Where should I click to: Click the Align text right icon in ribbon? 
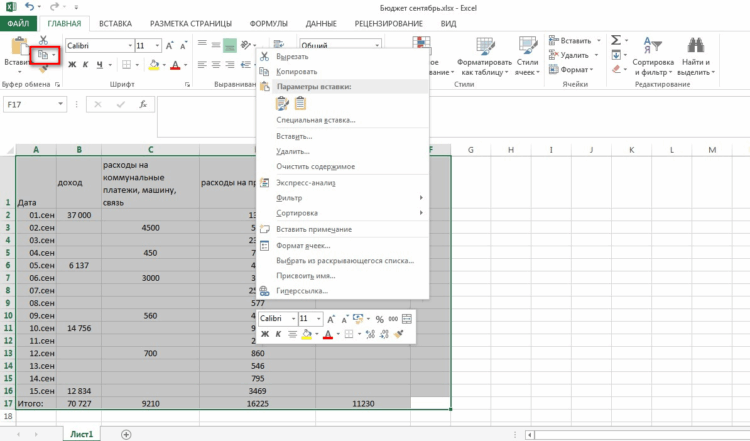230,65
